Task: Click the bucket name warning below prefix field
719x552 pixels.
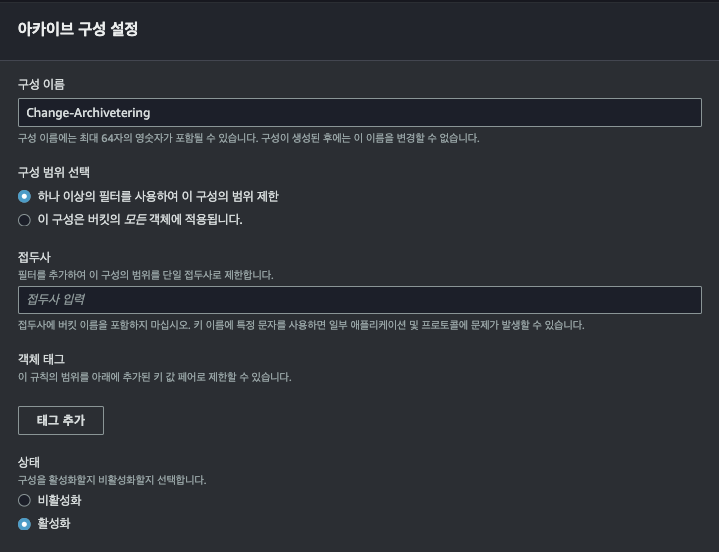Action: point(300,325)
